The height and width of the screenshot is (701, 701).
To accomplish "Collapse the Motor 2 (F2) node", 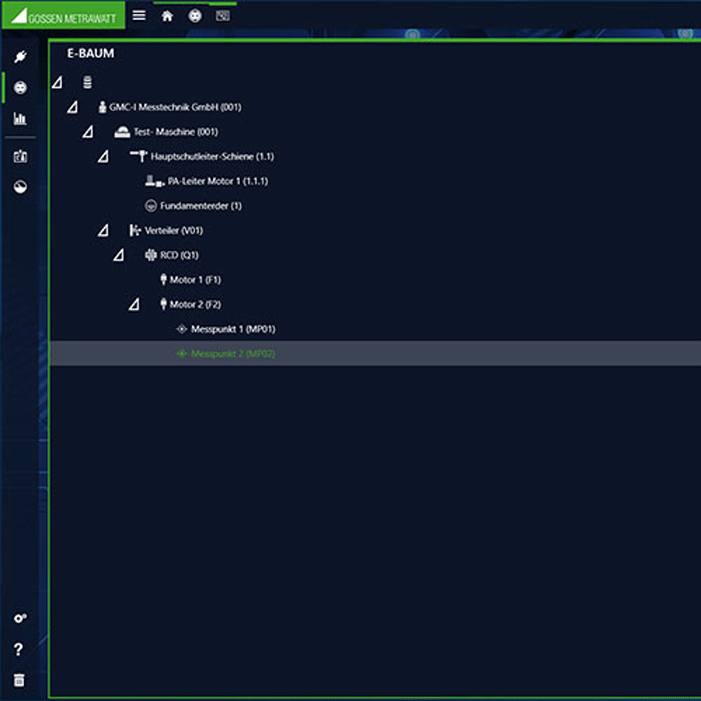I will 134,305.
